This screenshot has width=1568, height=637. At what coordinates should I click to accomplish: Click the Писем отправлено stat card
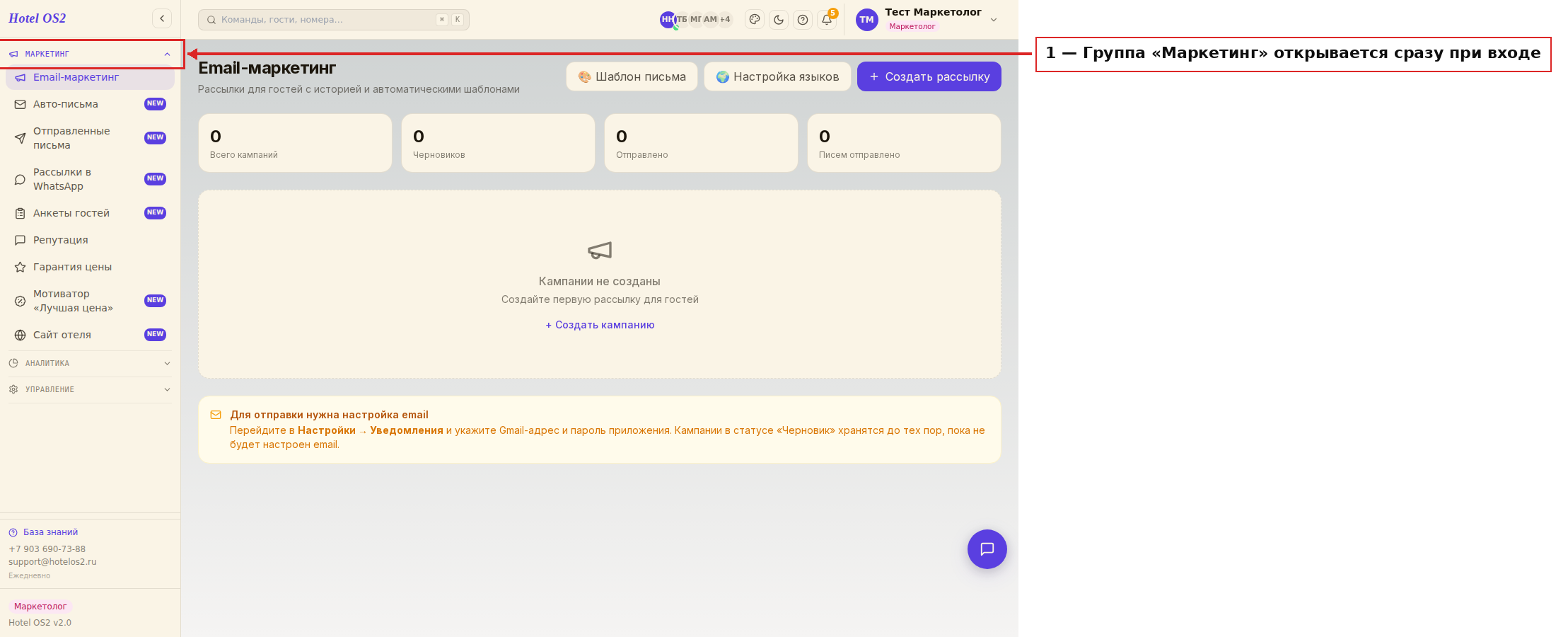coord(904,143)
